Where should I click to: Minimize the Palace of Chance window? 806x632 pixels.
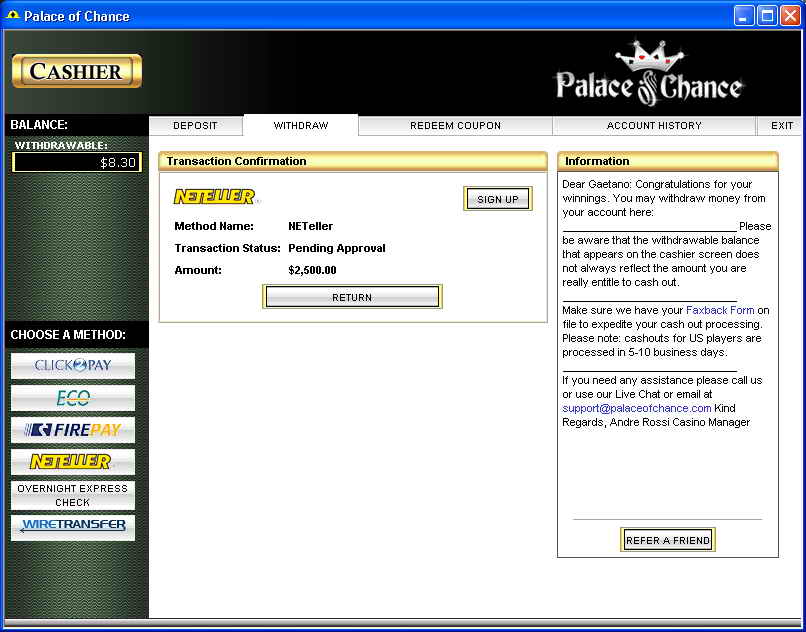coord(744,16)
